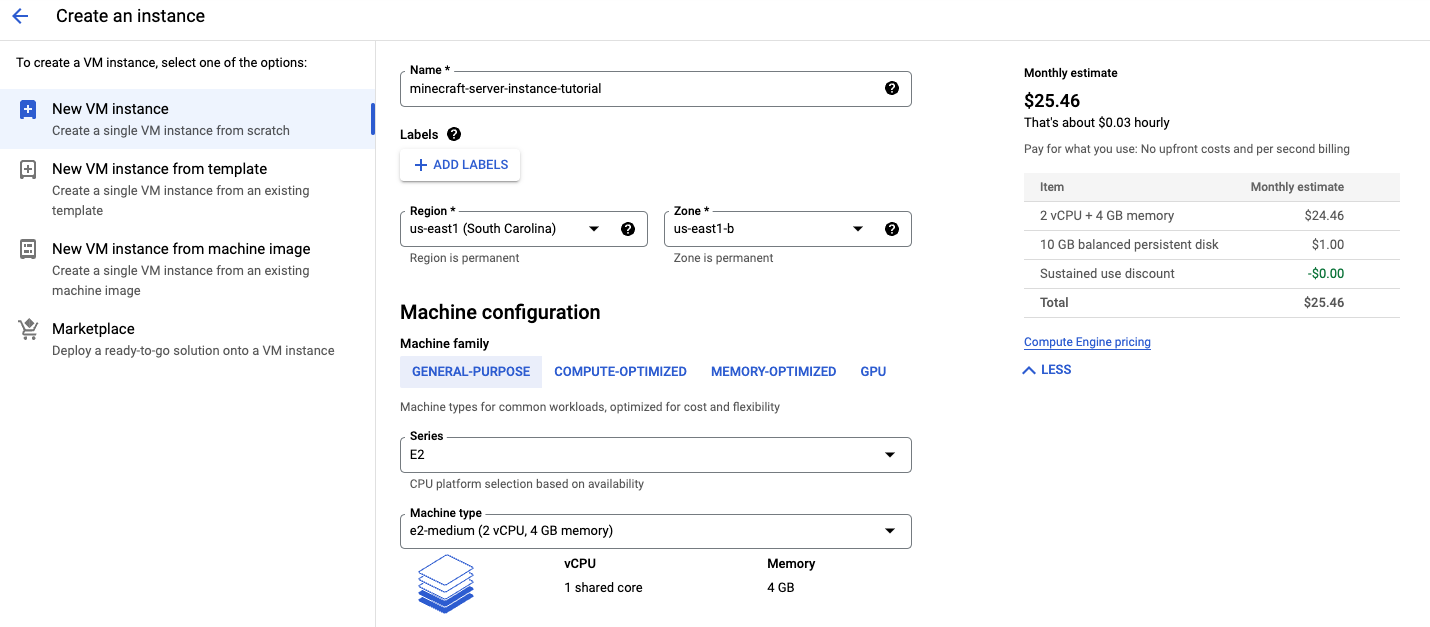Viewport: 1430px width, 627px height.
Task: Click the VM instance from template icon
Action: click(x=28, y=170)
